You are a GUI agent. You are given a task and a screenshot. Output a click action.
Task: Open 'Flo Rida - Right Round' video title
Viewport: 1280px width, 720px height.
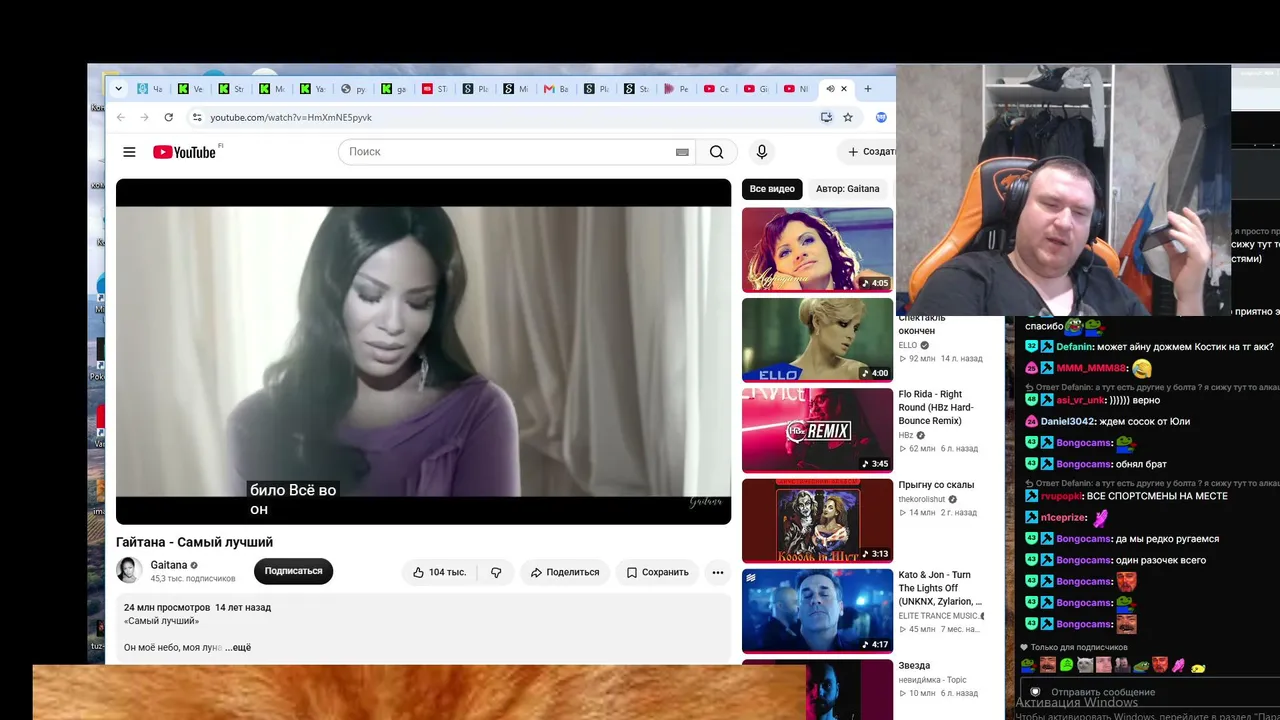pyautogui.click(x=936, y=408)
